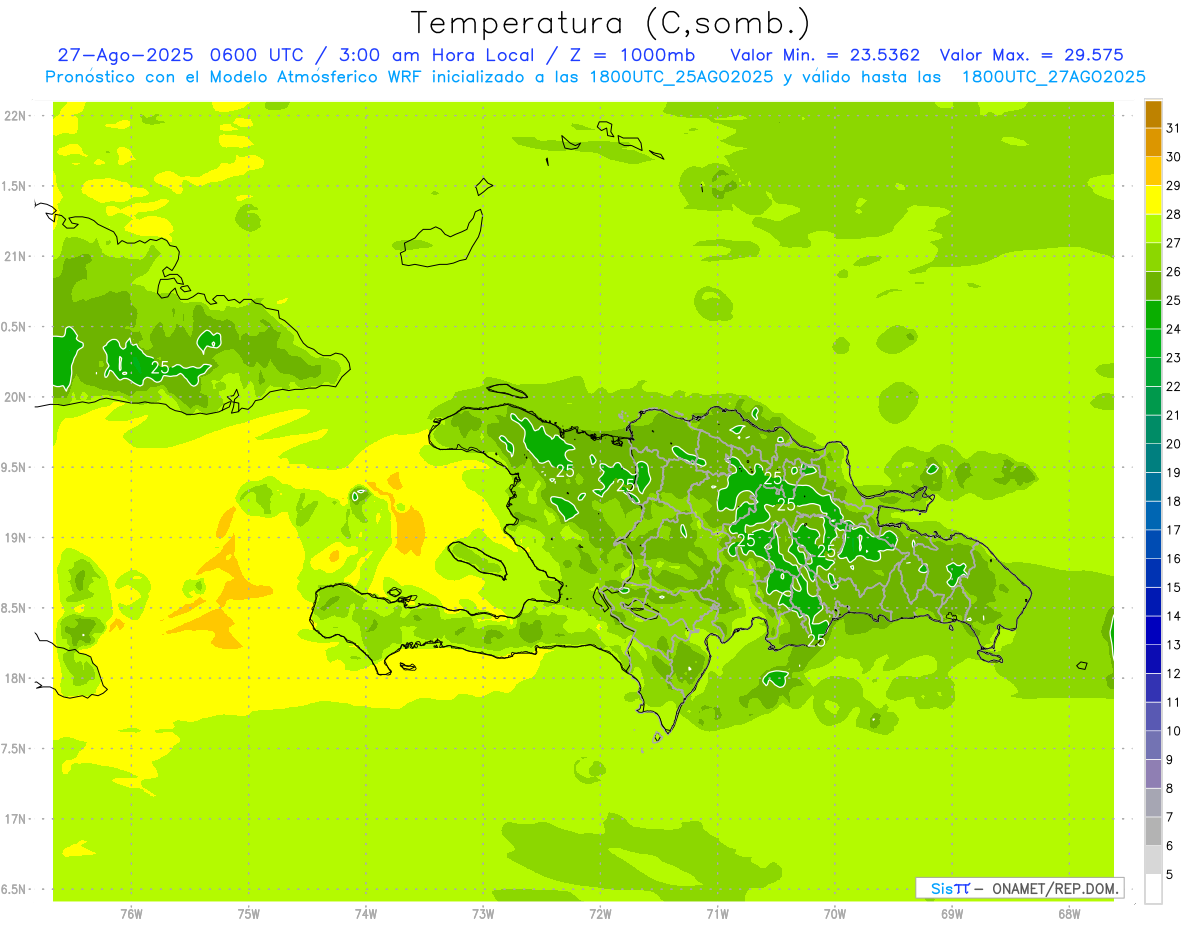Screen dimensions: 1200x927
Task: Click the "21N" latitude label
Action: coord(16,257)
